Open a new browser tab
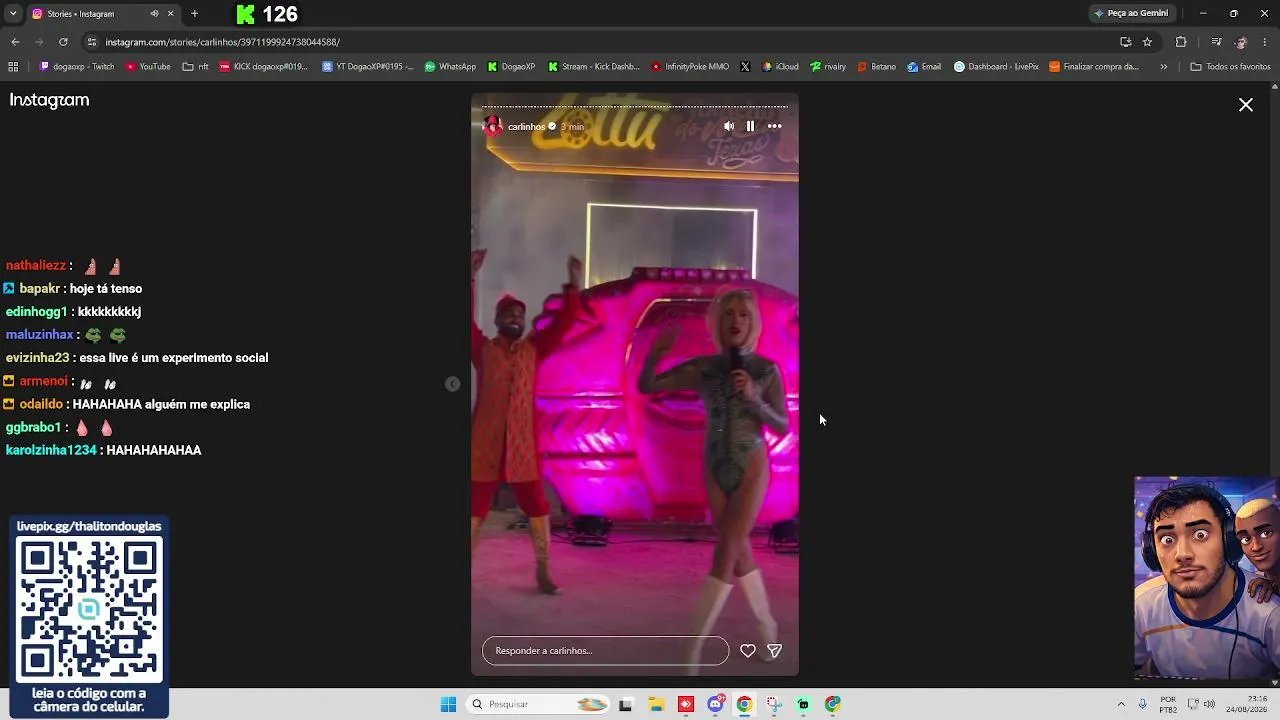The image size is (1280, 720). click(194, 14)
